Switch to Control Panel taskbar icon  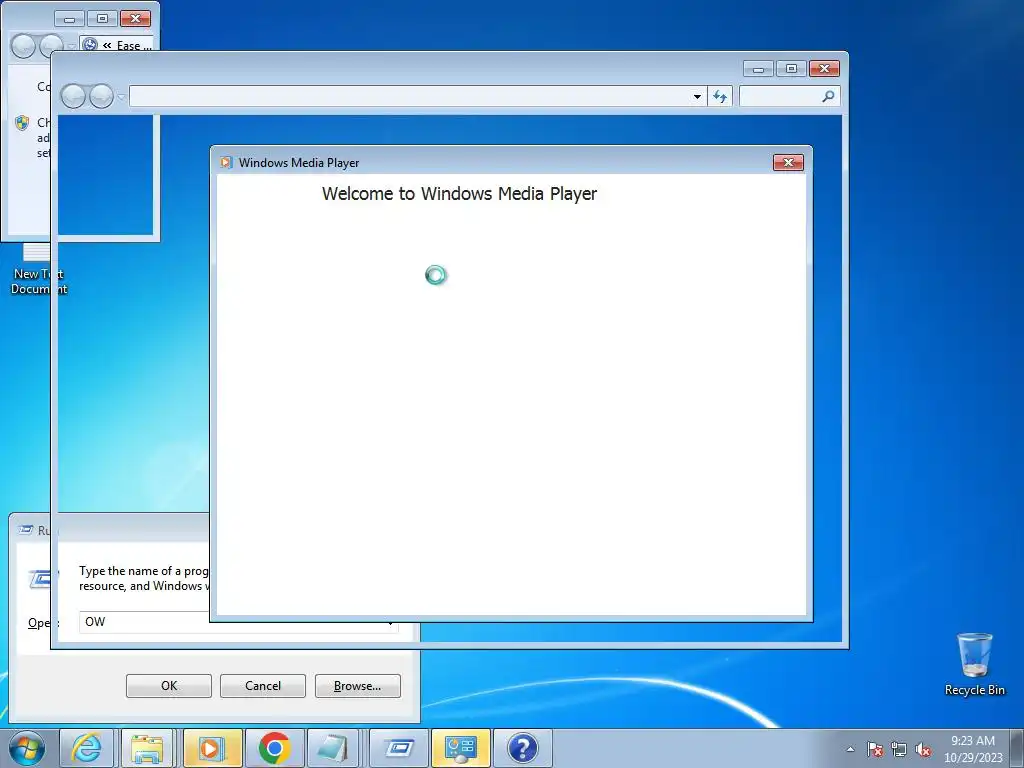click(x=460, y=748)
